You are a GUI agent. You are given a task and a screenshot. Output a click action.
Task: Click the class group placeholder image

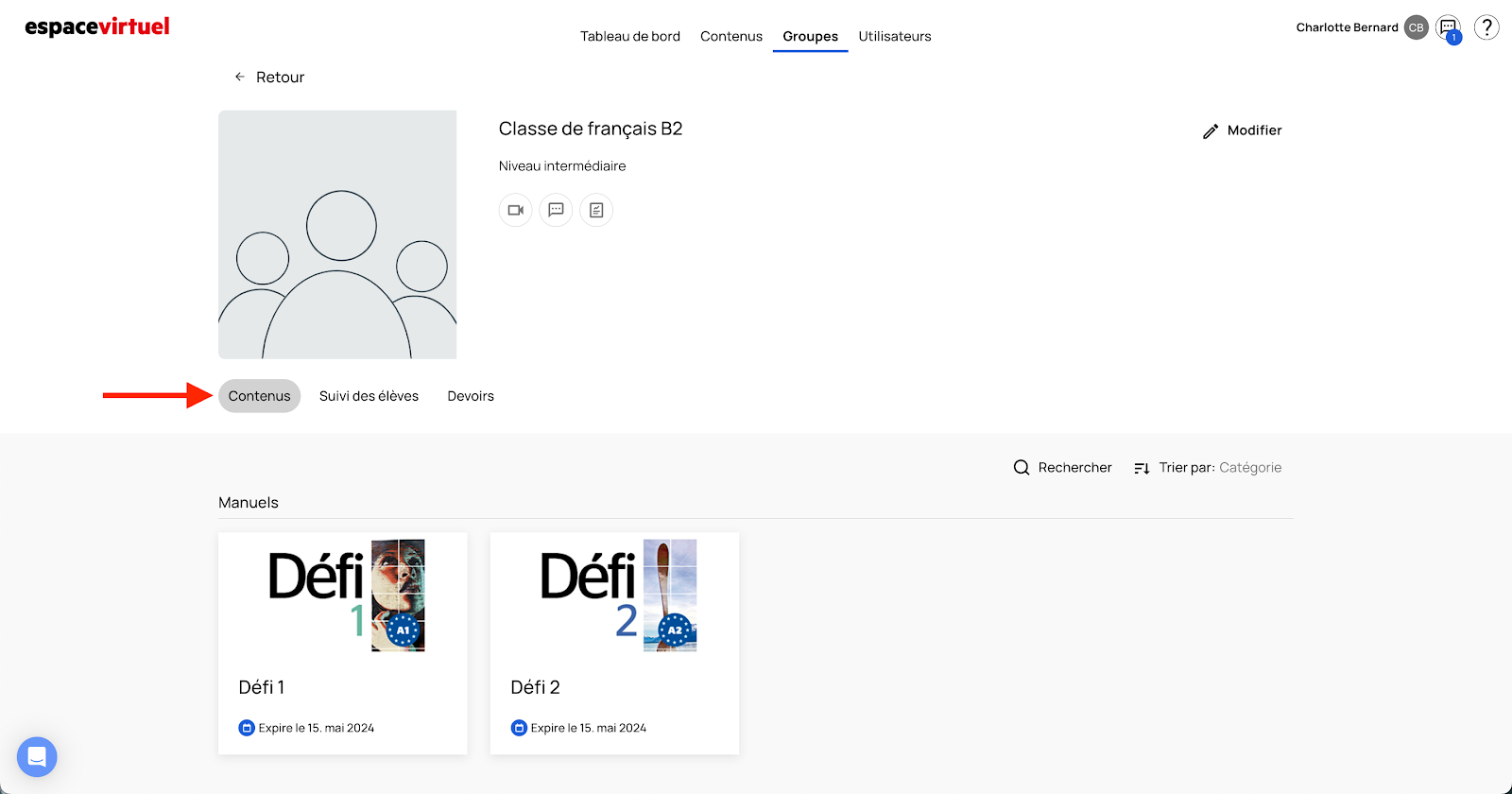click(337, 234)
